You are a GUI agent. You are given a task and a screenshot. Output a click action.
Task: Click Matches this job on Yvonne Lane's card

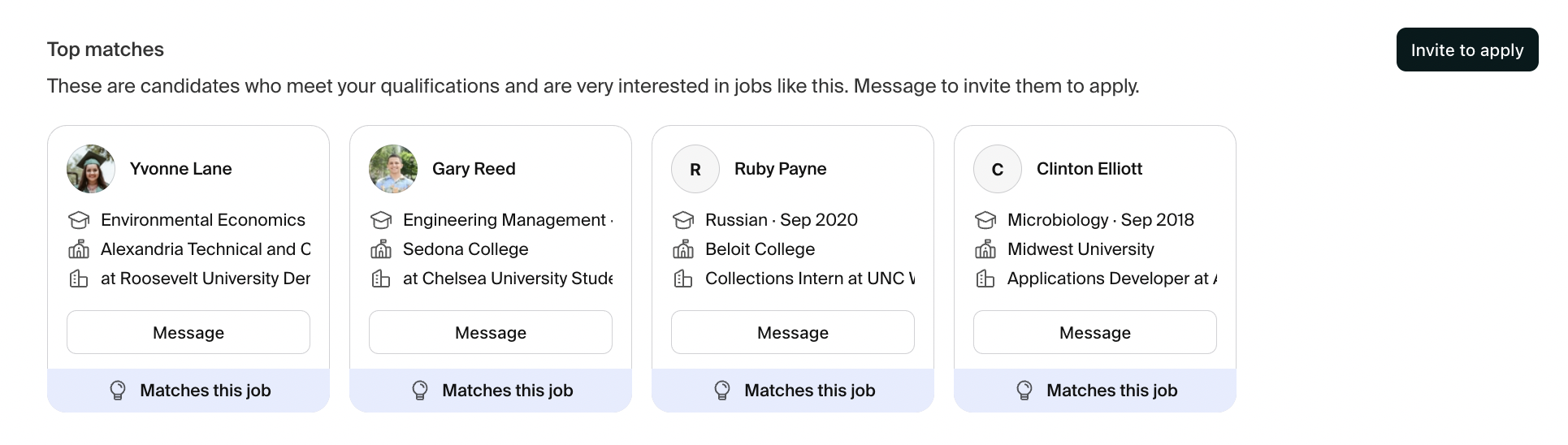click(x=206, y=391)
